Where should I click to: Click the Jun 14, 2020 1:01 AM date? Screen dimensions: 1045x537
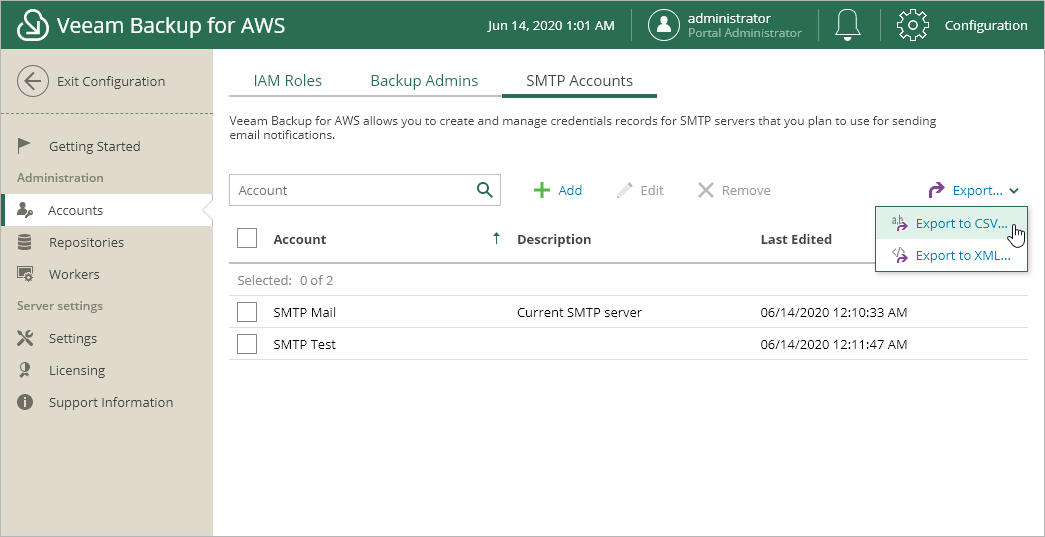(x=550, y=26)
